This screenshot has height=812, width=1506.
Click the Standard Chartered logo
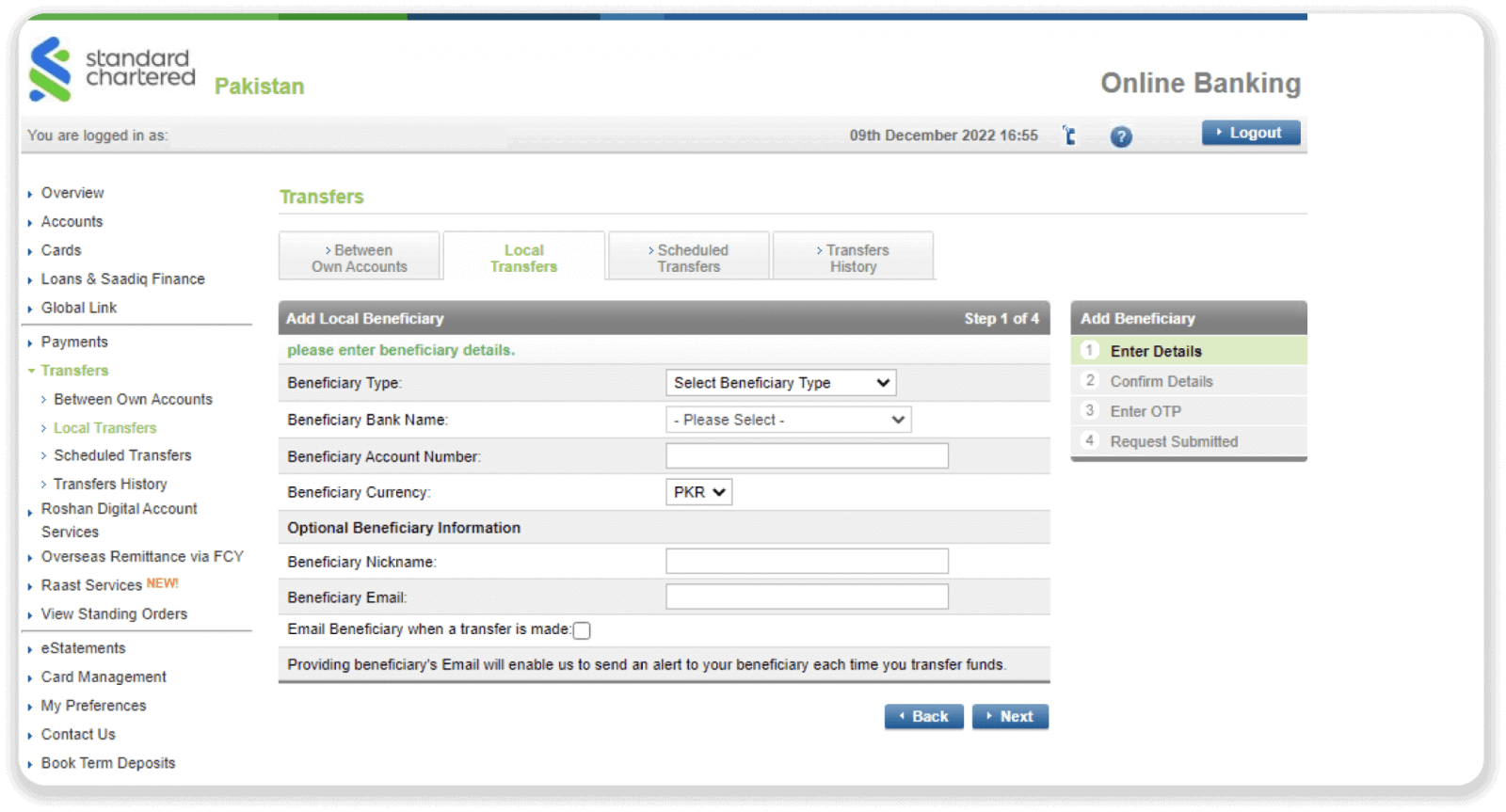point(111,70)
